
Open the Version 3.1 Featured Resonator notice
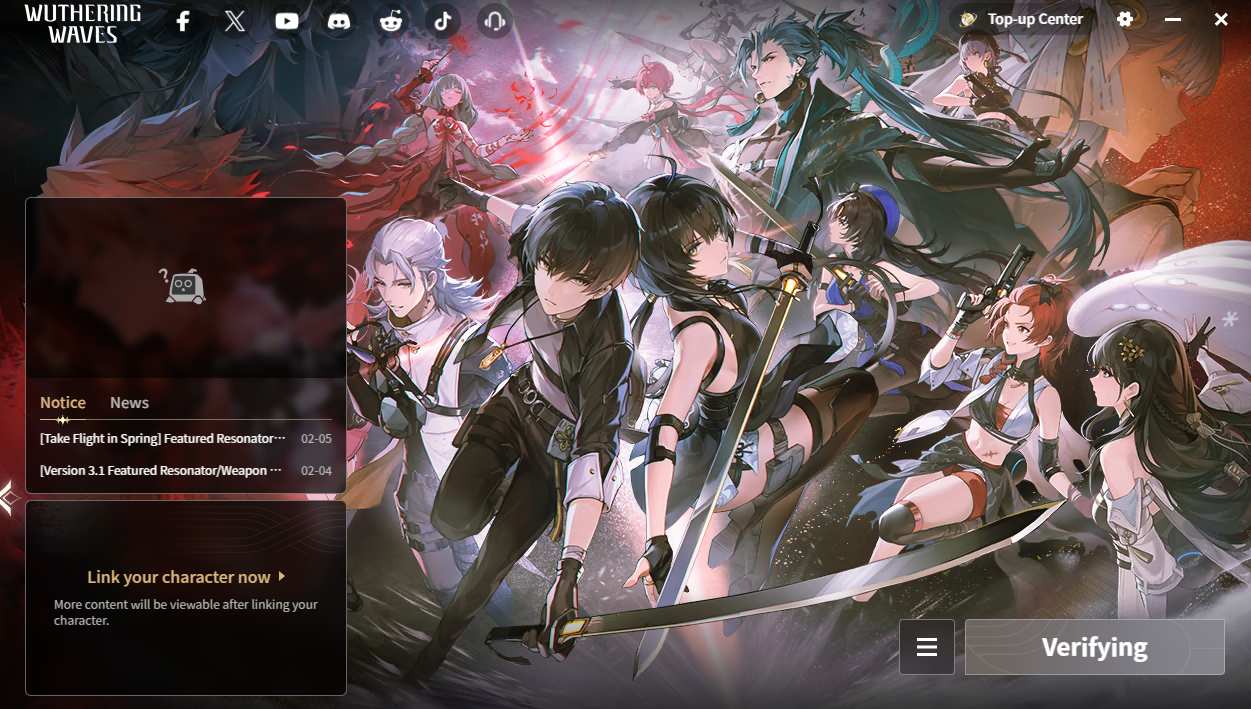point(160,471)
